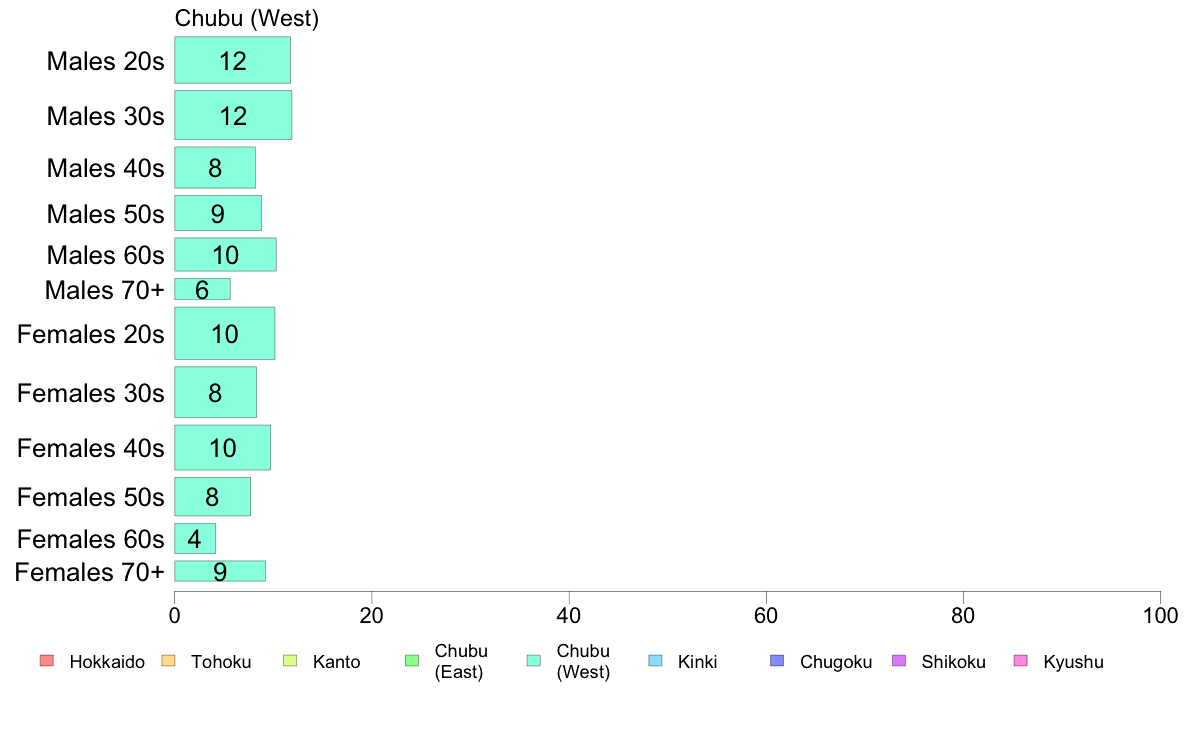The image size is (1188, 736).
Task: Select the Females 60s bar showing 4
Action: click(195, 538)
